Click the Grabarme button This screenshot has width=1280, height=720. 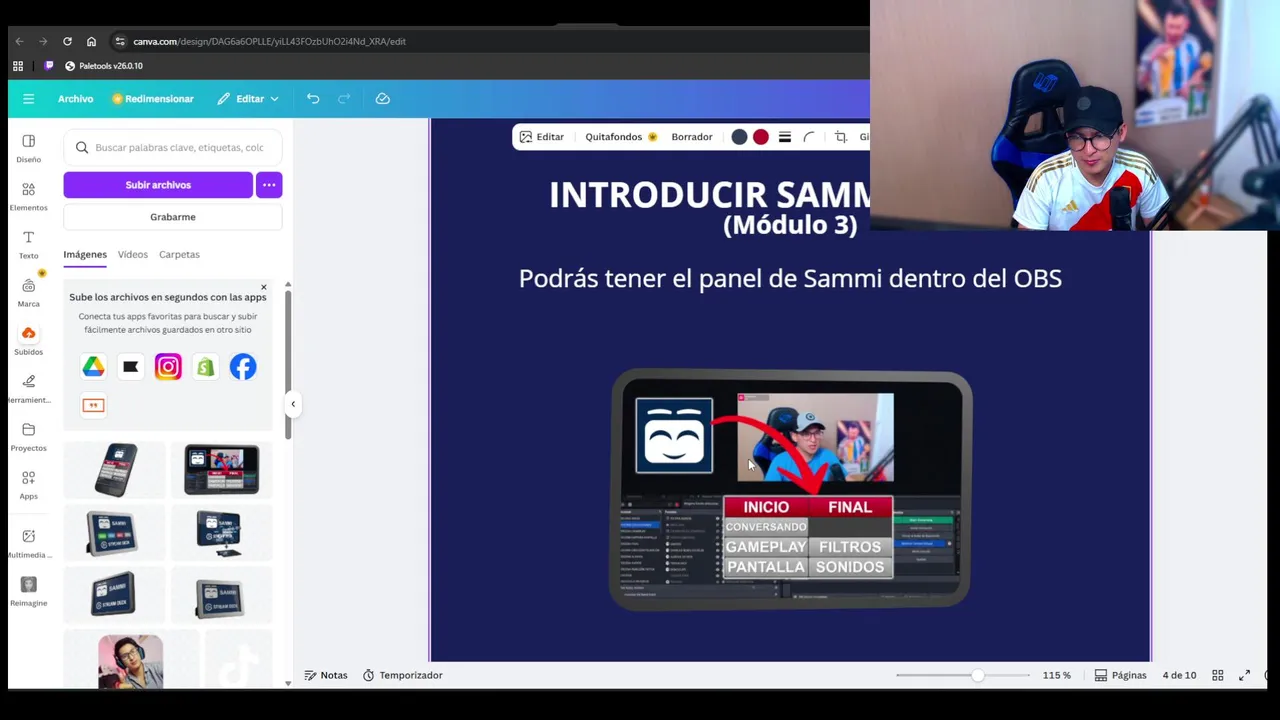(172, 217)
